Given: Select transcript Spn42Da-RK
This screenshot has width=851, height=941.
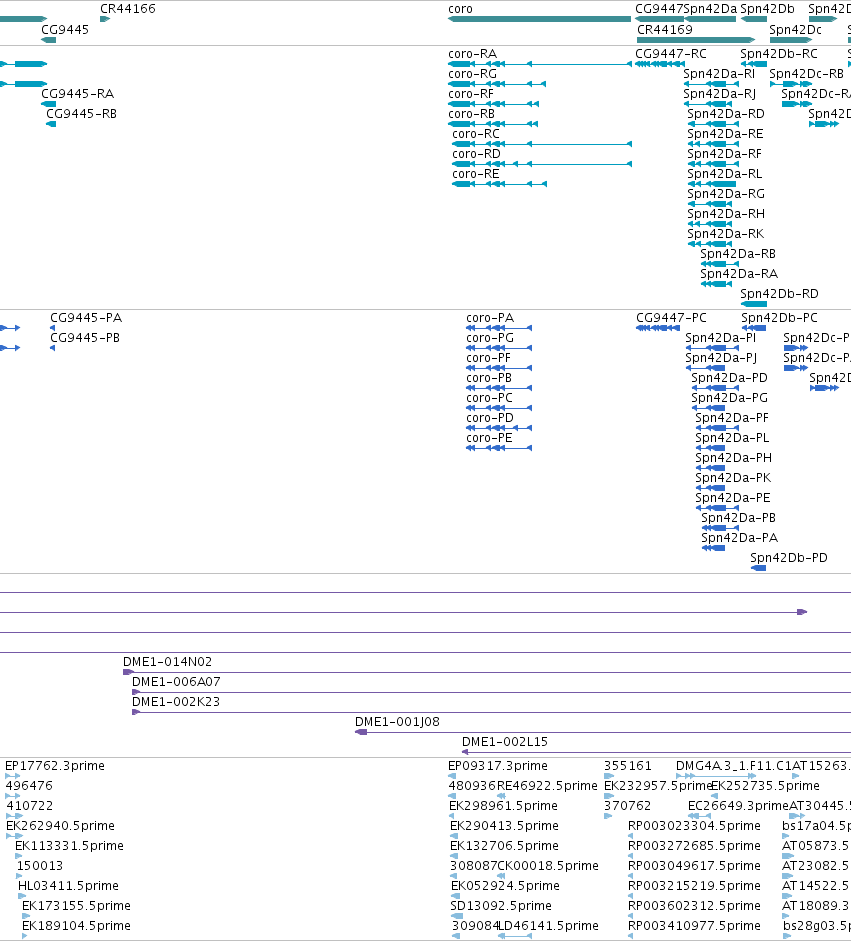Looking at the screenshot, I should (x=726, y=233).
